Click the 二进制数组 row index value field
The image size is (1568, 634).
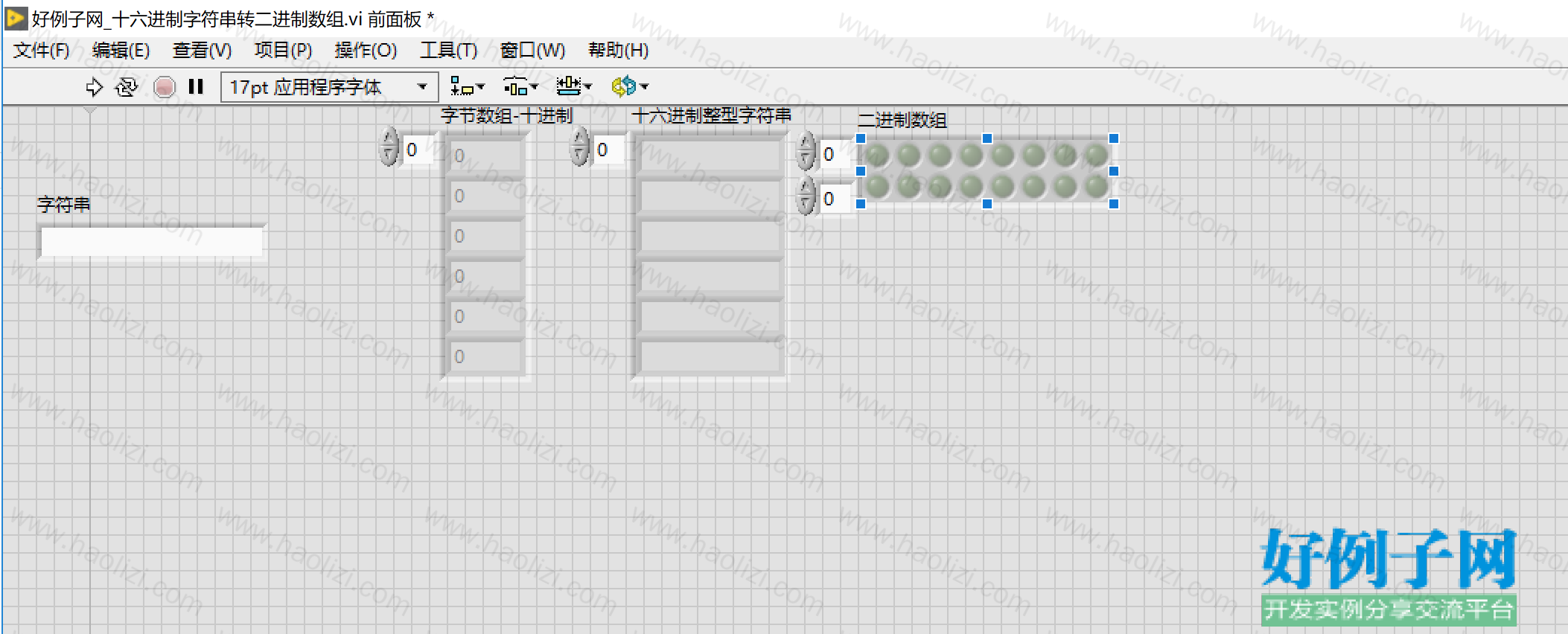click(x=835, y=155)
